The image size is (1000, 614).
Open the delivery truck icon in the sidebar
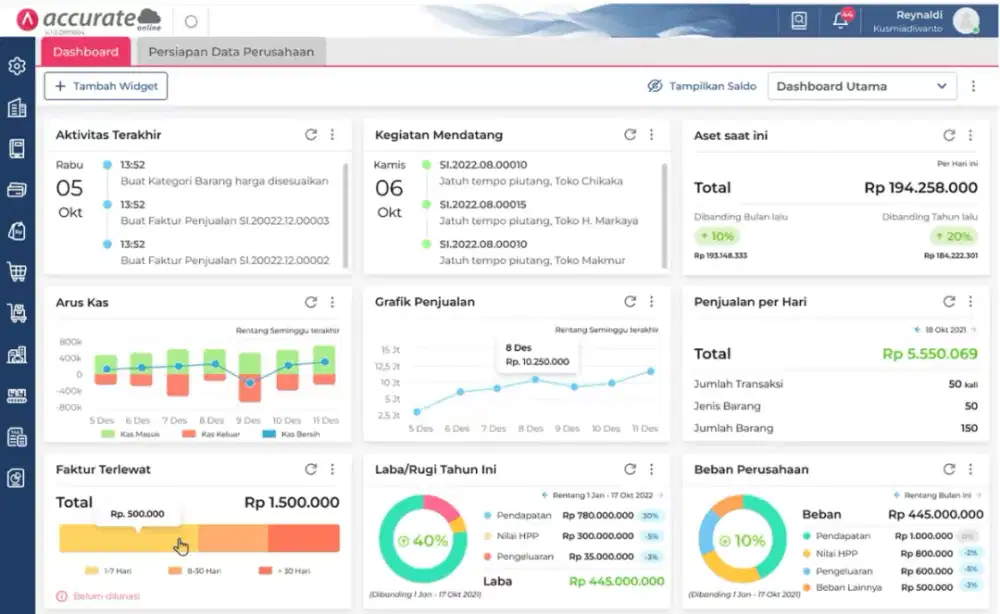pos(16,312)
